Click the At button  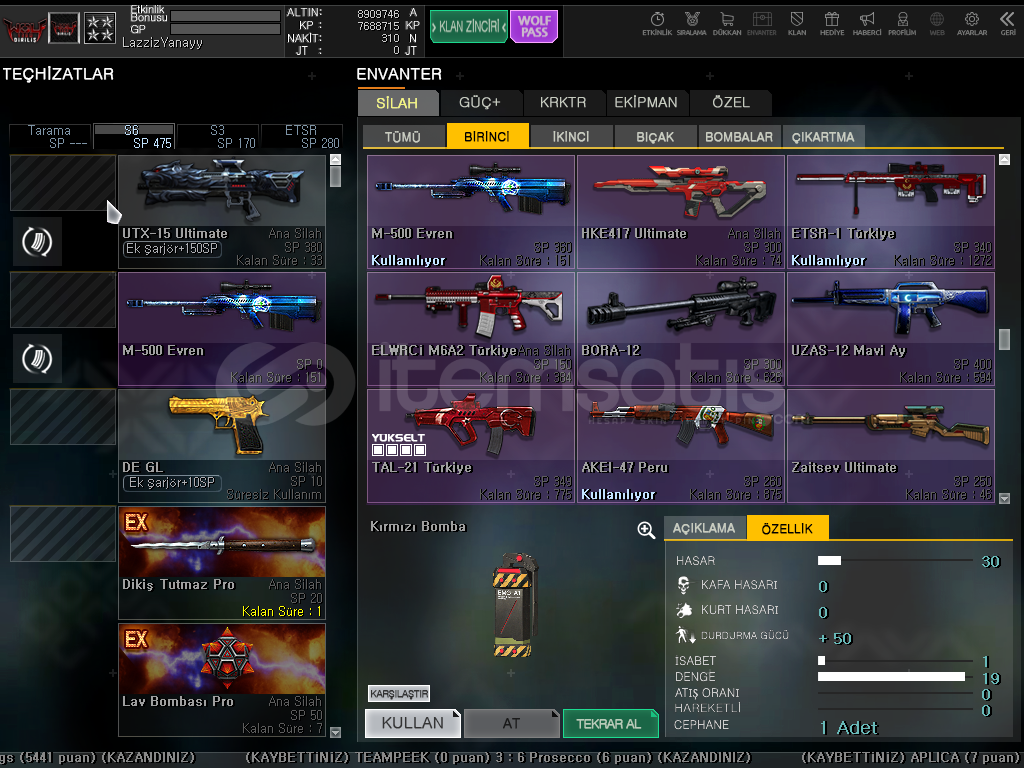(x=511, y=723)
